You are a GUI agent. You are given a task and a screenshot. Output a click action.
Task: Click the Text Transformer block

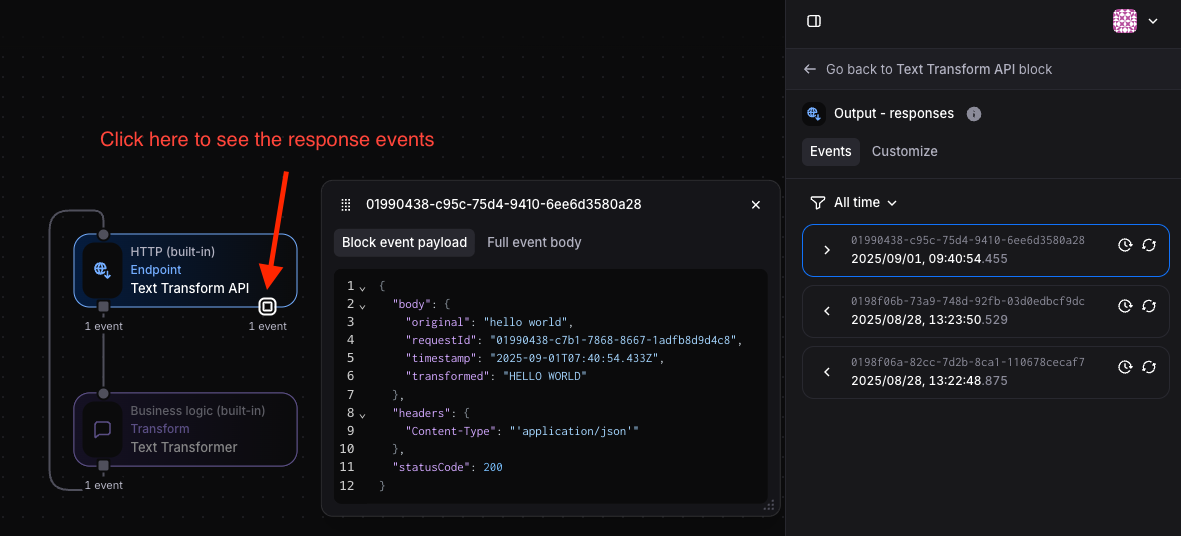pos(185,429)
